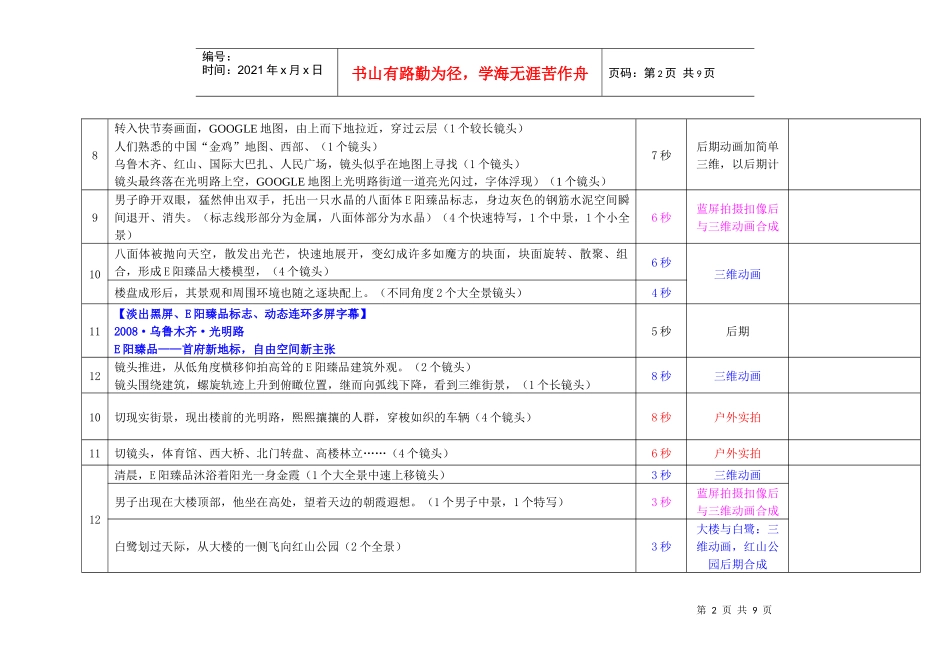Click footer page text "第 2 页 共 9 页"
This screenshot has width=950, height=672.
click(734, 610)
